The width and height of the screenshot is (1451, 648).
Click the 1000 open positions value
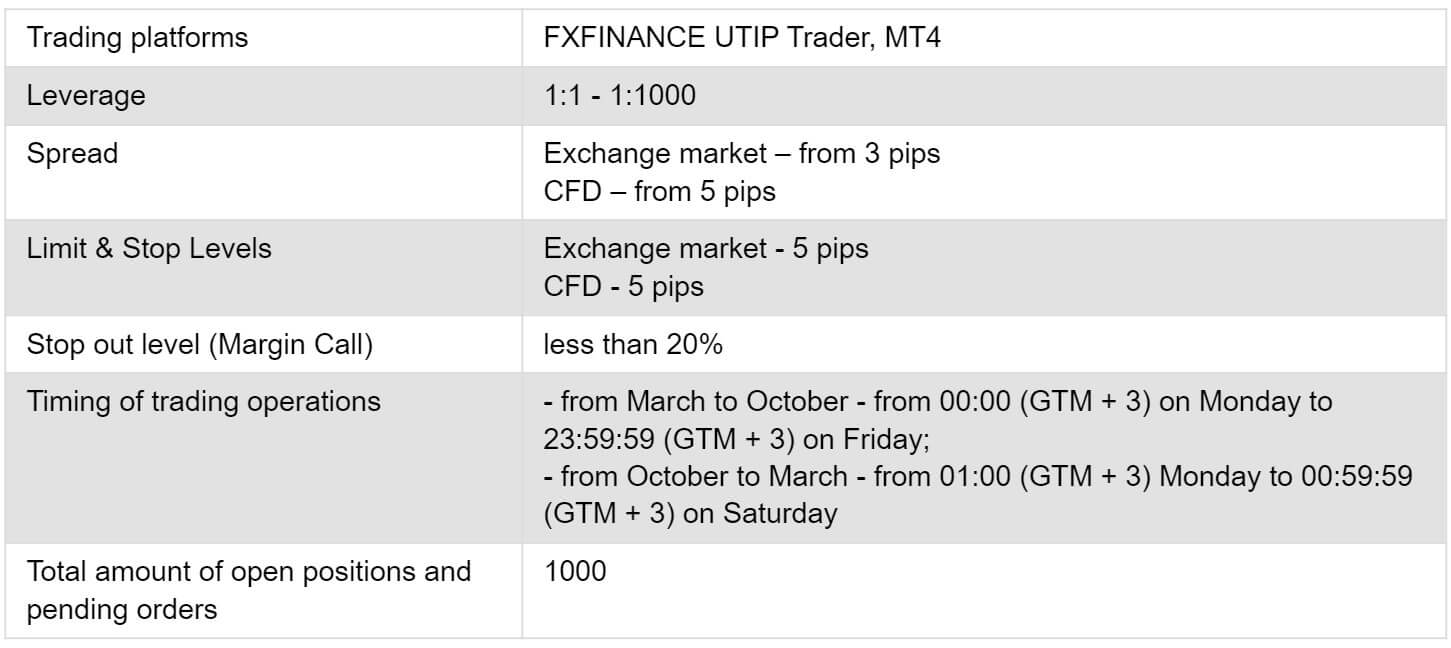tap(575, 572)
